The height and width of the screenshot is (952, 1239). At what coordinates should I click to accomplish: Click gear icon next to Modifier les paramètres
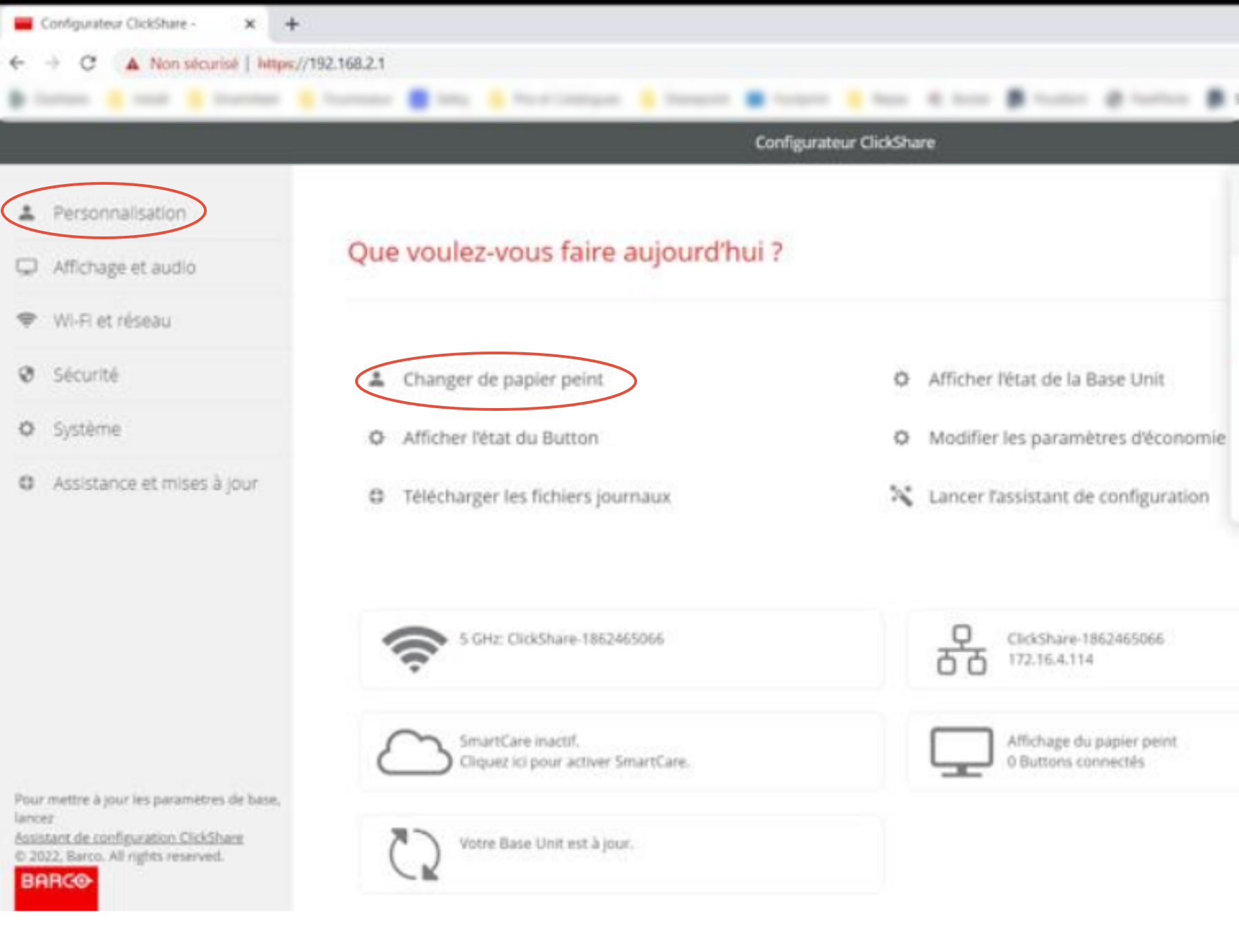[901, 438]
